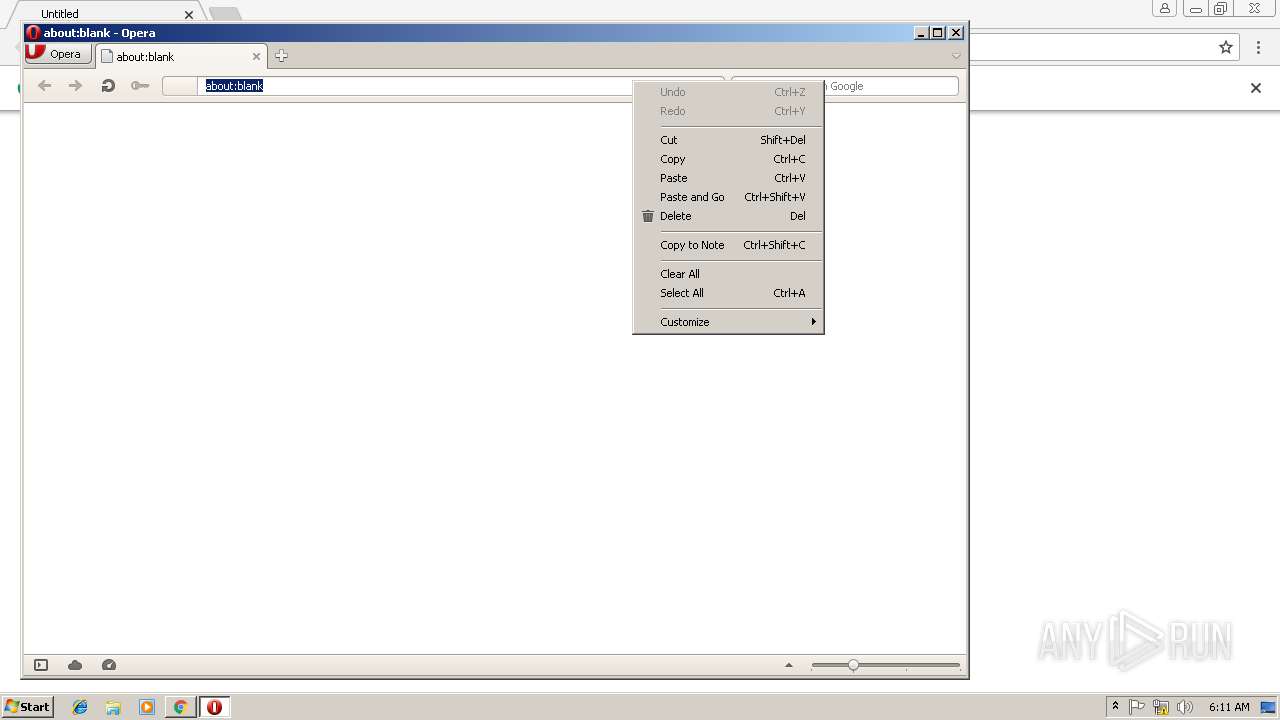
Task: Click the greyed Undo menu entry
Action: [x=728, y=92]
